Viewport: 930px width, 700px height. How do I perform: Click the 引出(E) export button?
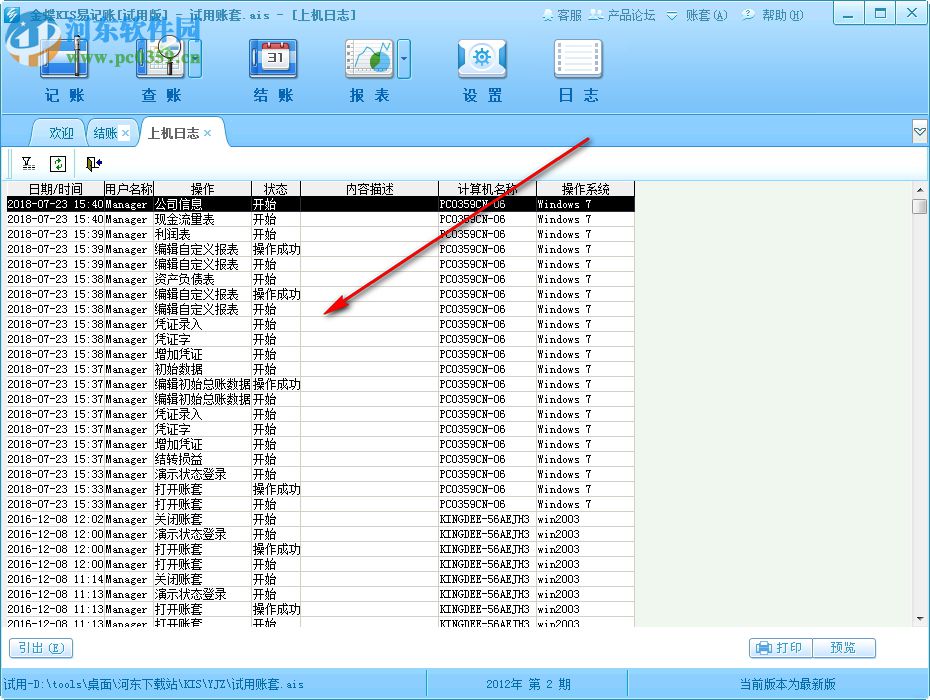[x=40, y=648]
